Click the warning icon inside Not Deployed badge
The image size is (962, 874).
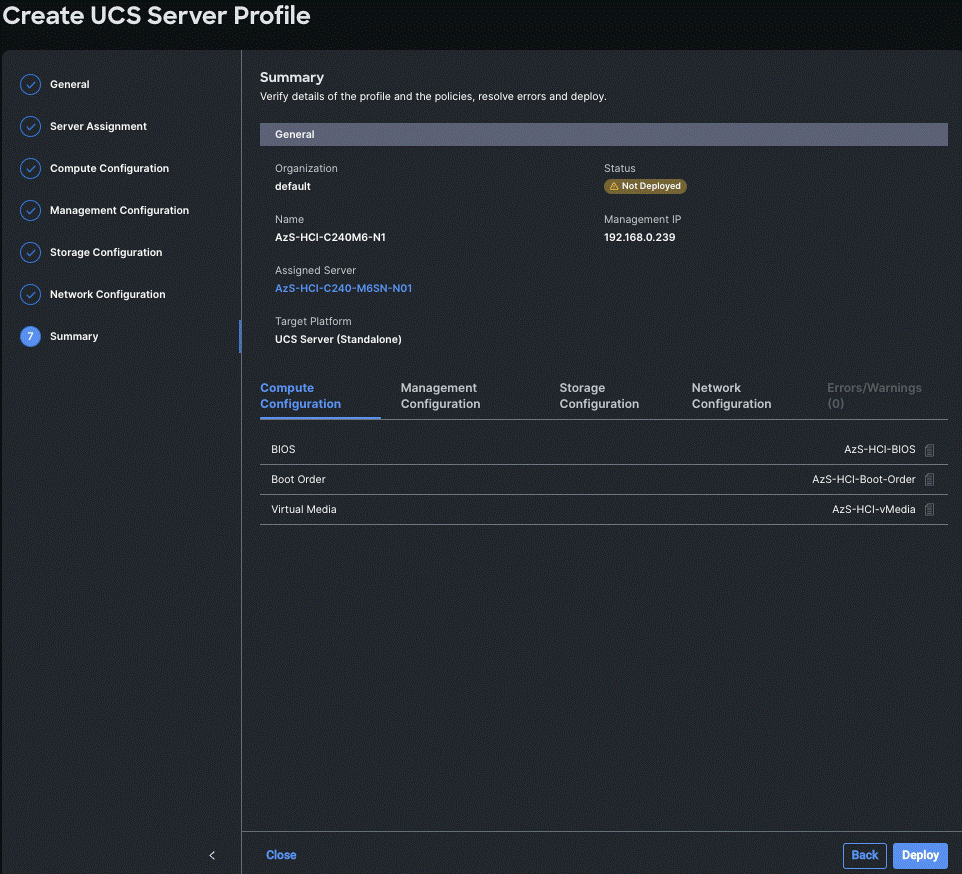click(x=613, y=186)
